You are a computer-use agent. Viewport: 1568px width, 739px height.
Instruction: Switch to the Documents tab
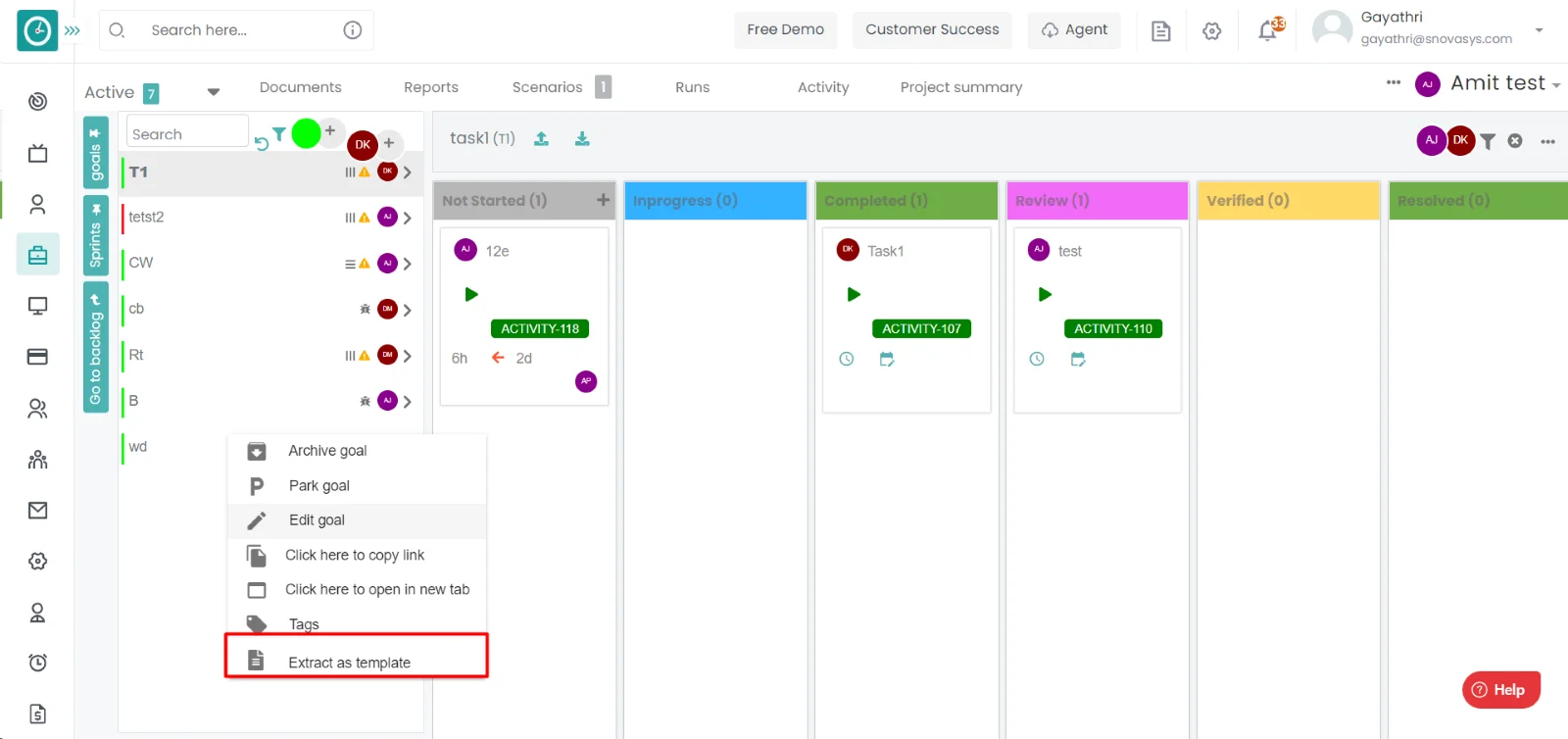[x=300, y=87]
